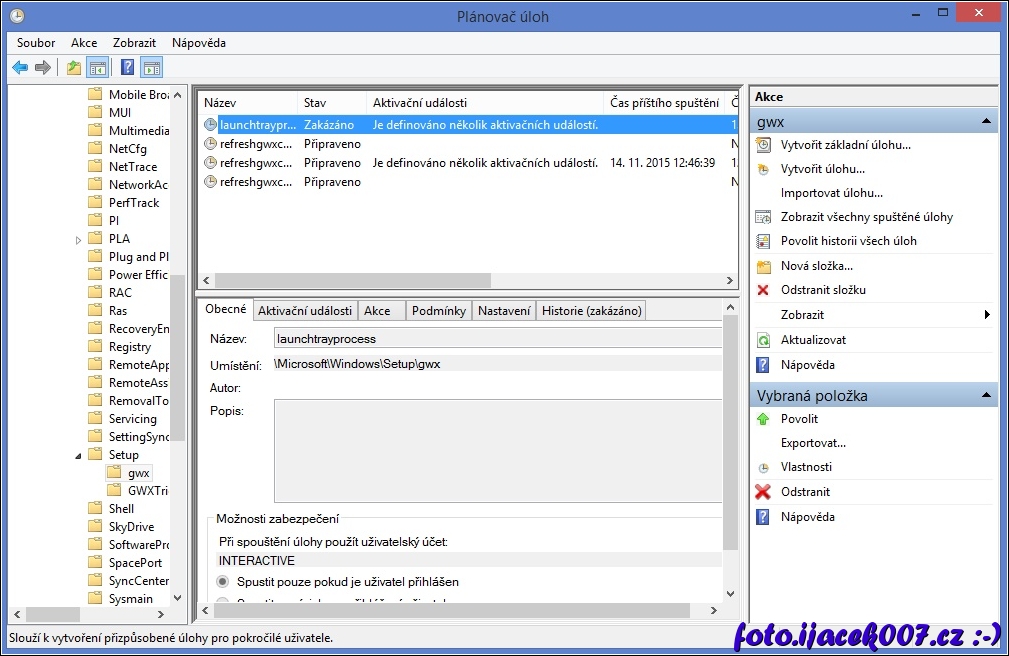Click the Aktualizovat refresh icon
The image size is (1009, 656).
763,340
